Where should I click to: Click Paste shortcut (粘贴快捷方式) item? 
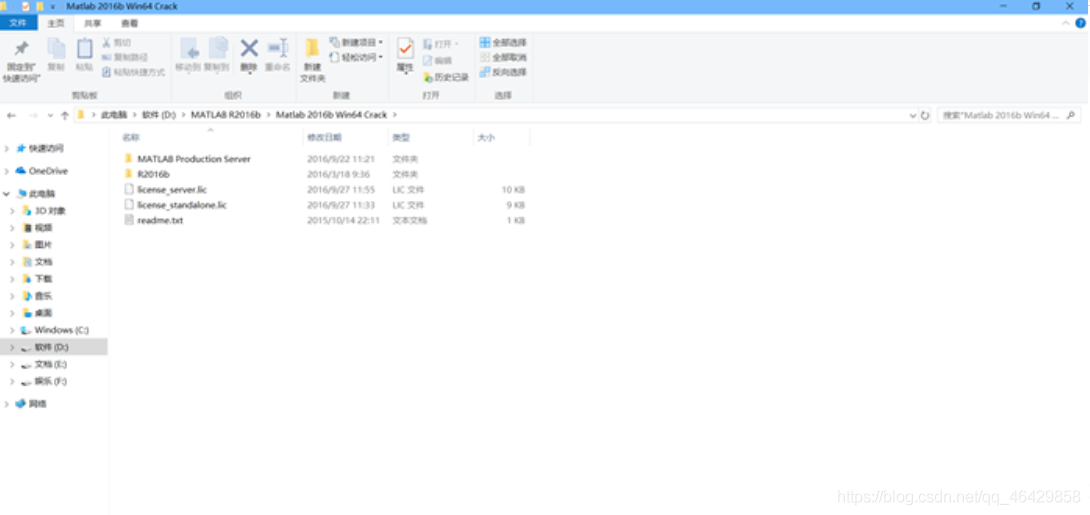coord(133,72)
